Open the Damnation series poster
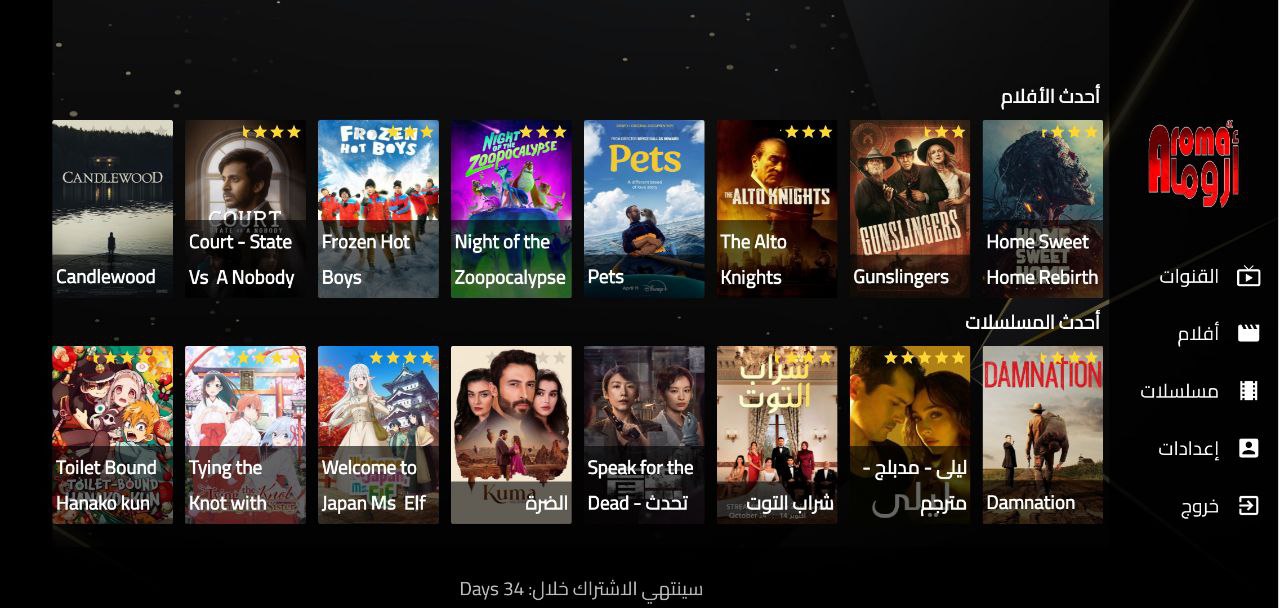1280x608 pixels. pos(1043,435)
